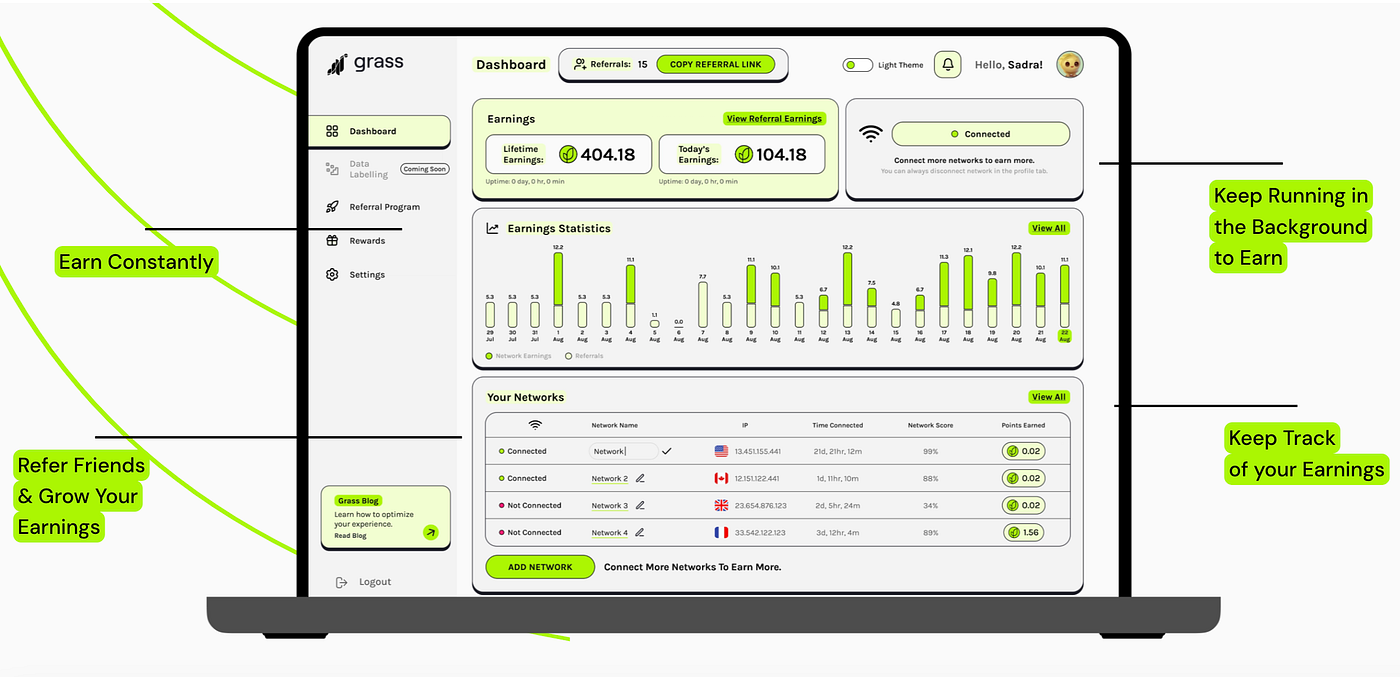Edit Network 2 name pencil
Viewport: 1400px width, 677px height.
640,478
